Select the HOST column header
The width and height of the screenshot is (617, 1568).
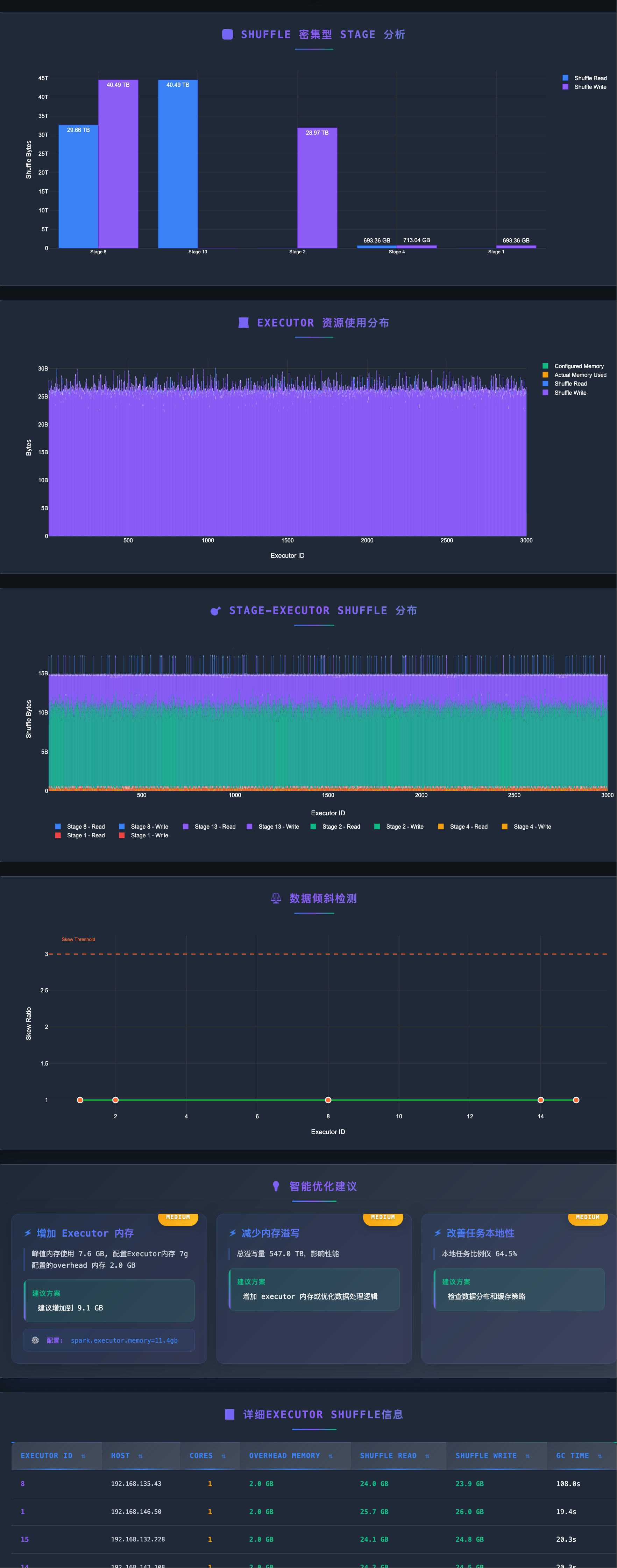(120, 1456)
